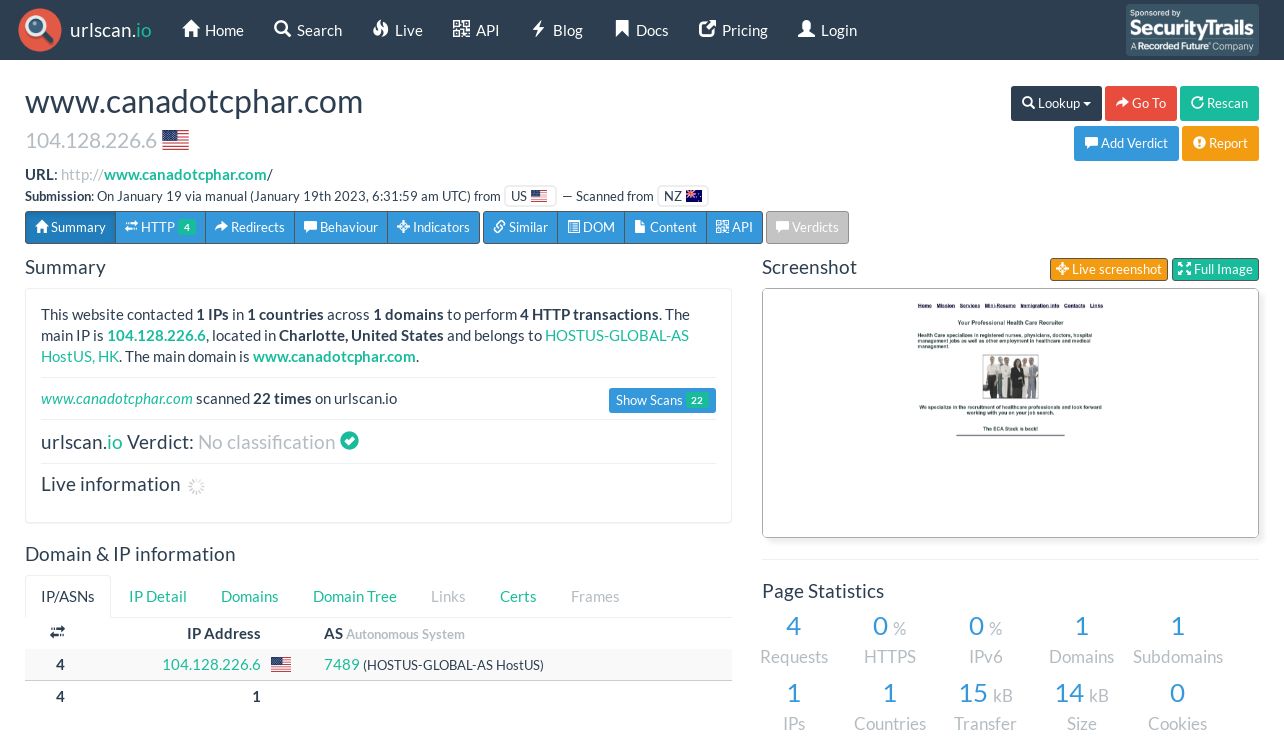Click main IP 104.128.226.6 link in summary

coord(156,335)
